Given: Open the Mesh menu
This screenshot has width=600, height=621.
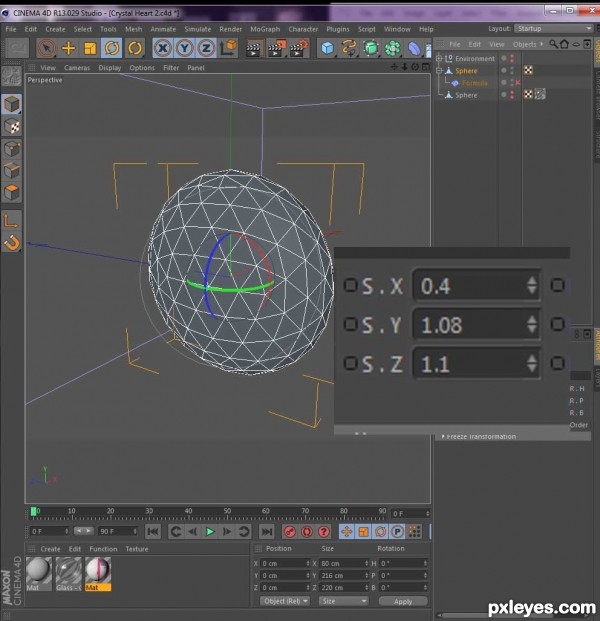Looking at the screenshot, I should (x=133, y=29).
